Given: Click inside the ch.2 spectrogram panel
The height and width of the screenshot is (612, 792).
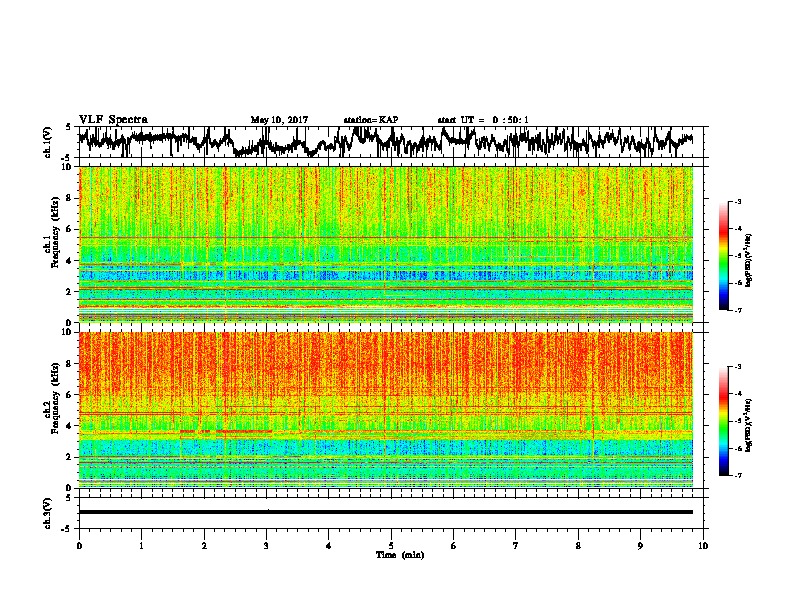Looking at the screenshot, I should click(x=385, y=410).
